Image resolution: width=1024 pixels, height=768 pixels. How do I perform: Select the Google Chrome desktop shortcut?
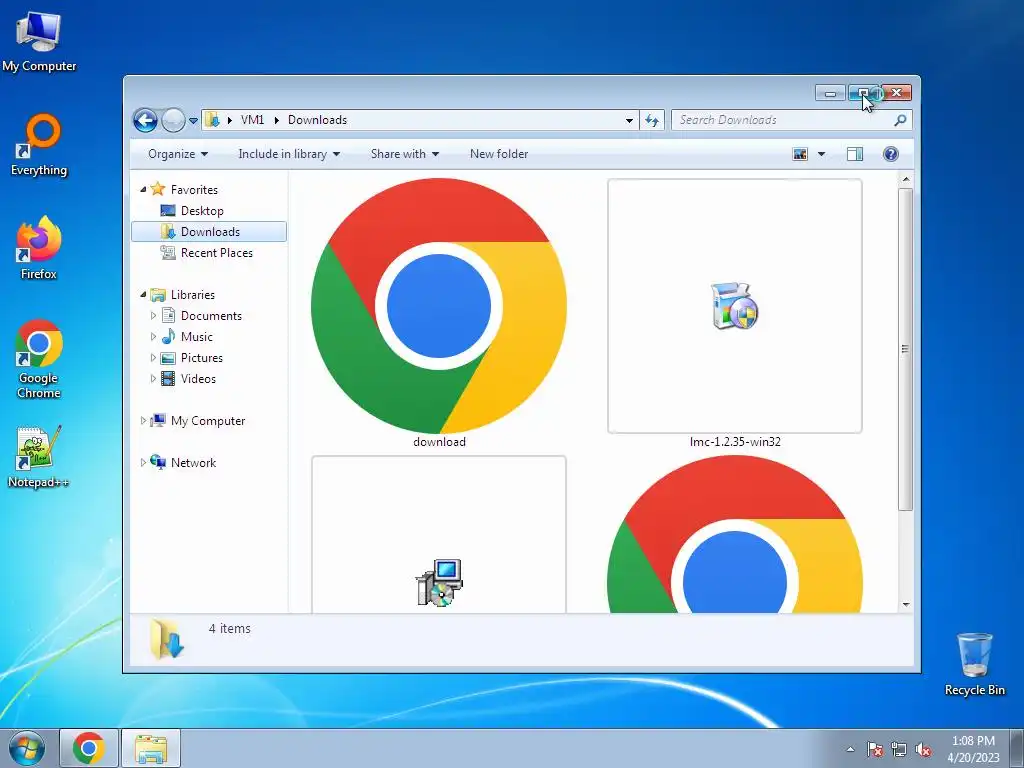(x=39, y=359)
